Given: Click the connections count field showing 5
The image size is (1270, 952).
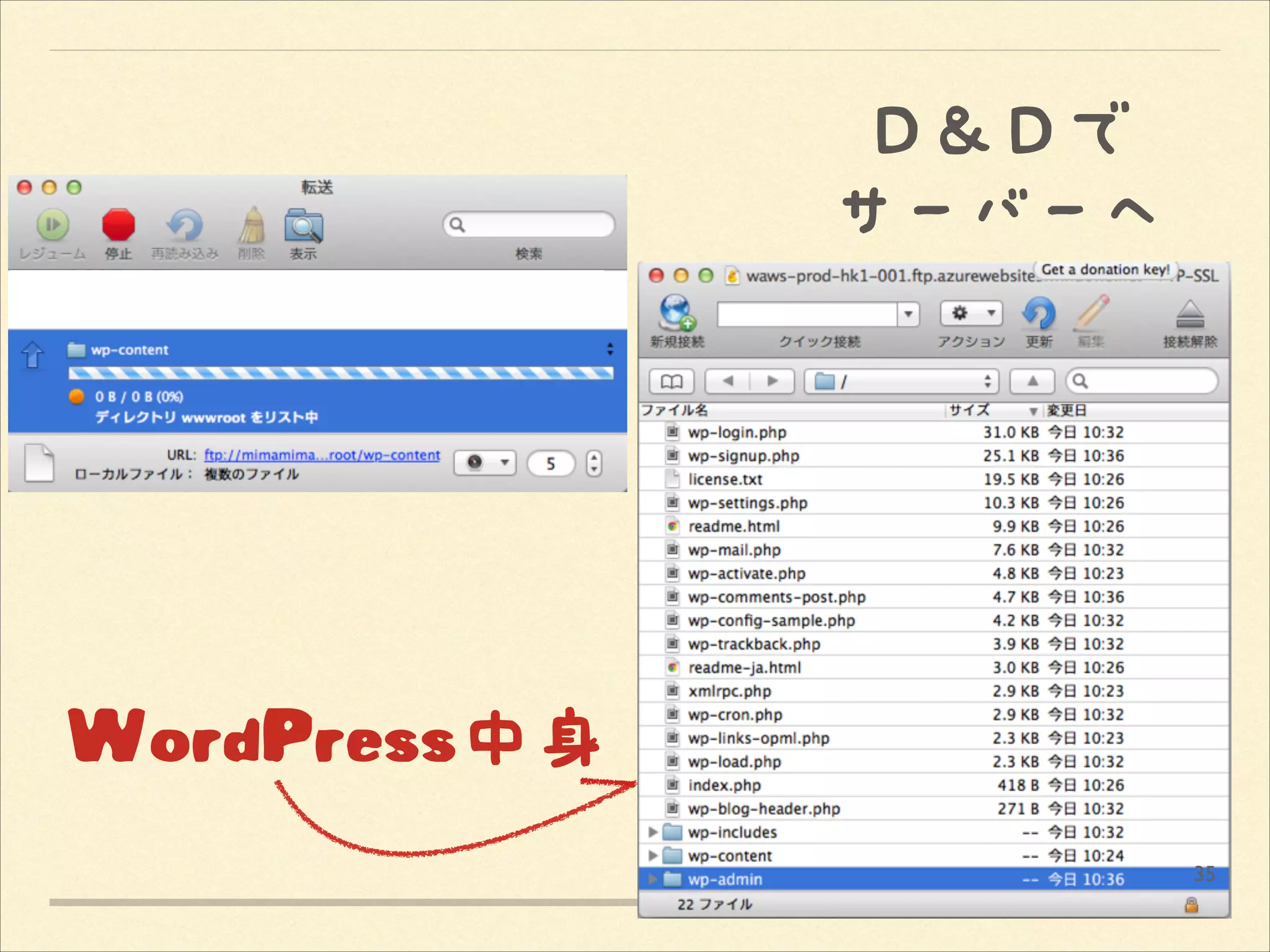Looking at the screenshot, I should (x=551, y=463).
